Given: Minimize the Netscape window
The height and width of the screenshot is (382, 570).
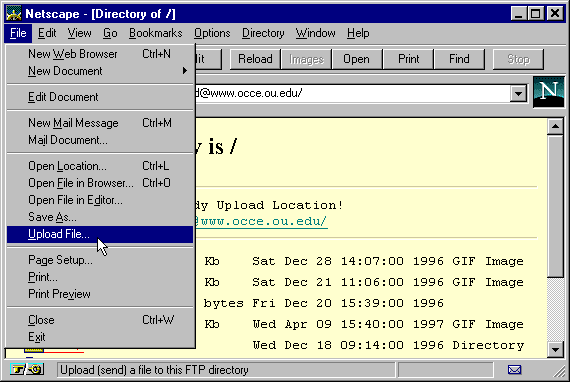Looking at the screenshot, I should click(x=519, y=14).
